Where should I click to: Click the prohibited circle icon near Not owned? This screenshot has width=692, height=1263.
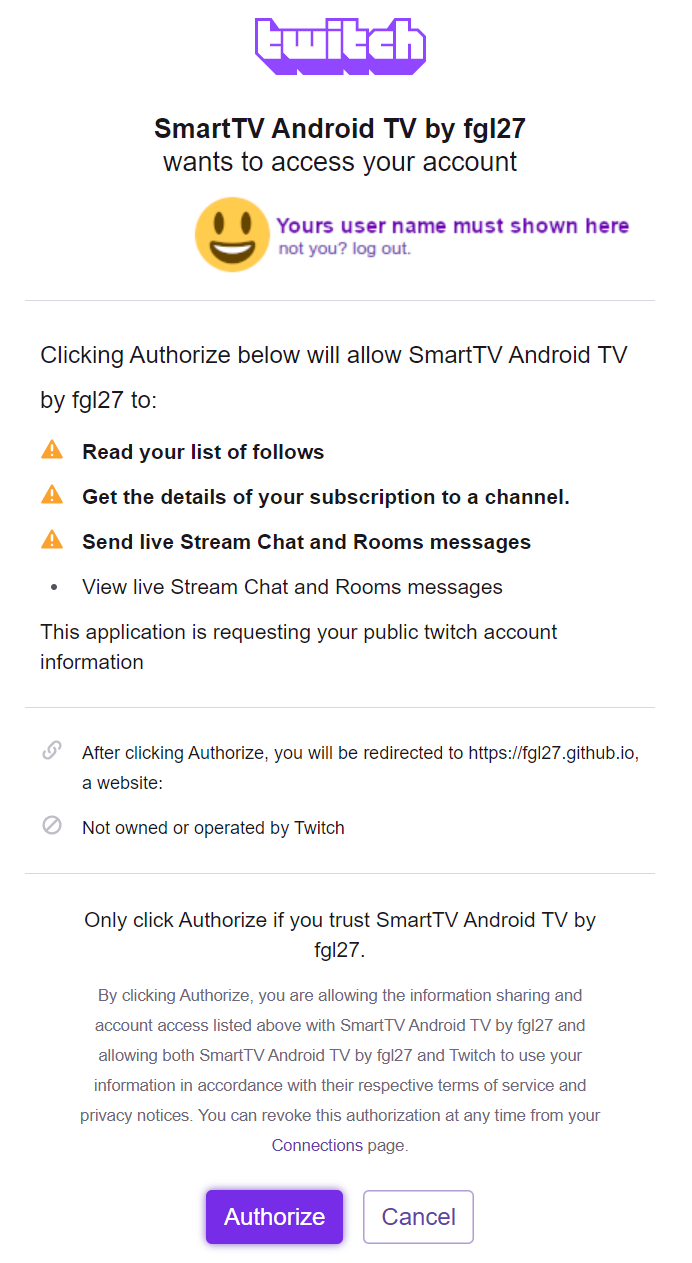(x=52, y=826)
